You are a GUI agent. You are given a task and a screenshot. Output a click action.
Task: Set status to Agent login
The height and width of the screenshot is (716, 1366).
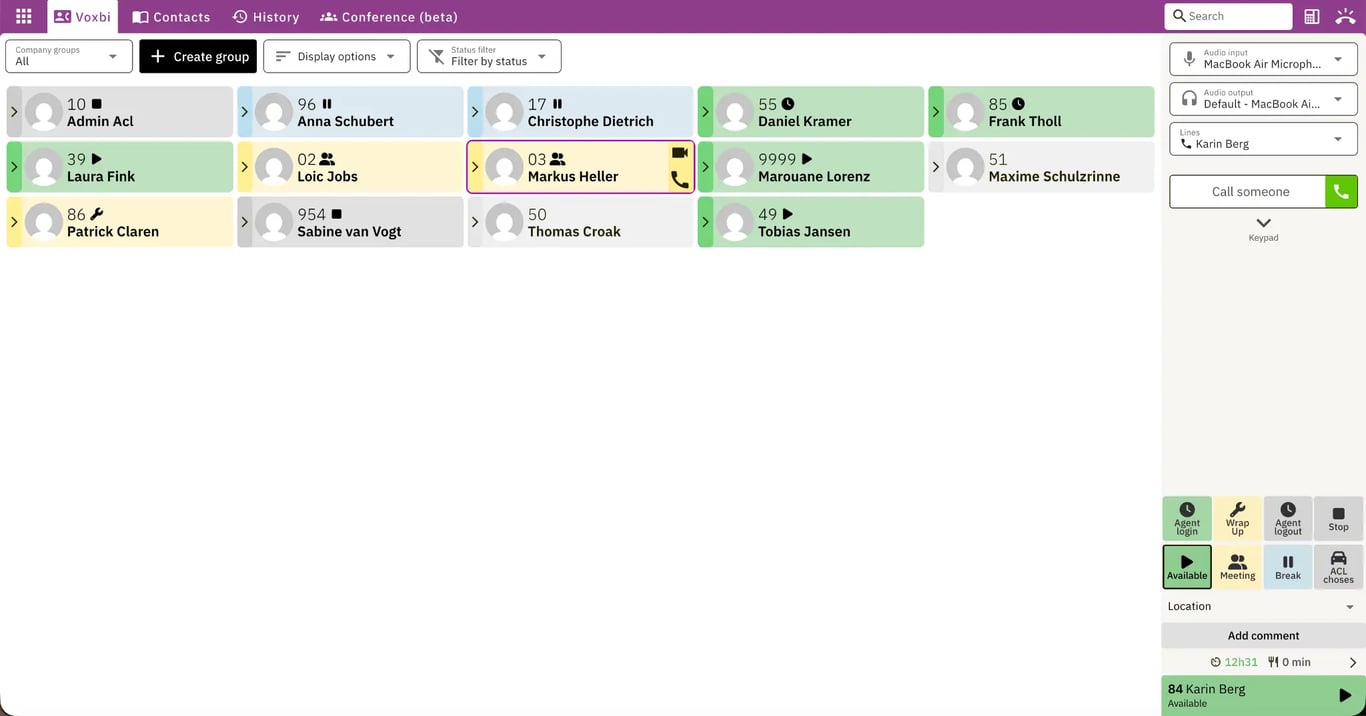(x=1187, y=519)
